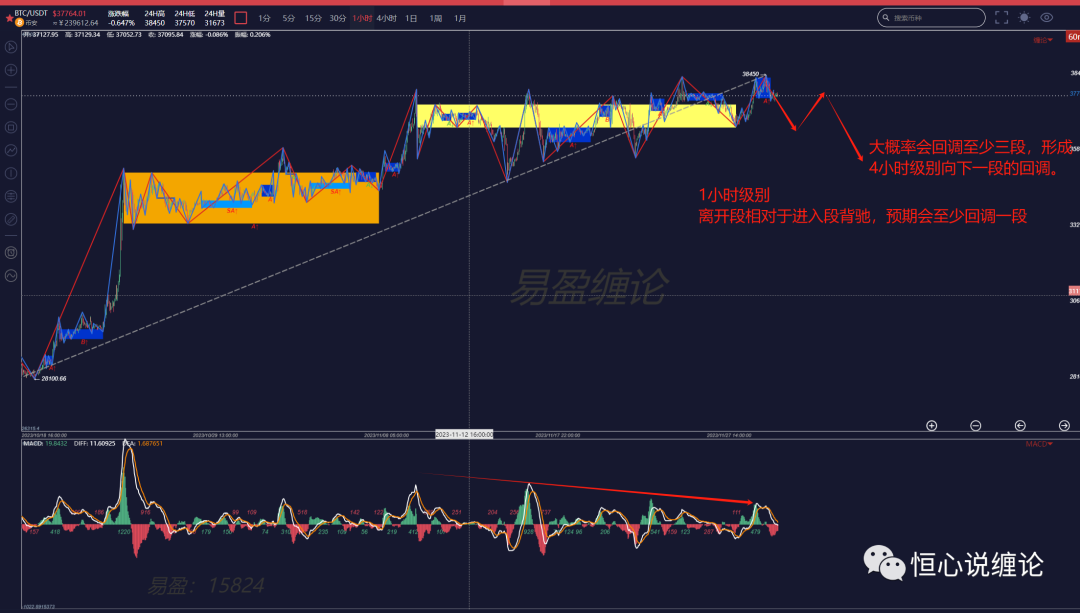1080x613 pixels.
Task: Toggle the light/dark theme sun icon
Action: [x=1024, y=18]
